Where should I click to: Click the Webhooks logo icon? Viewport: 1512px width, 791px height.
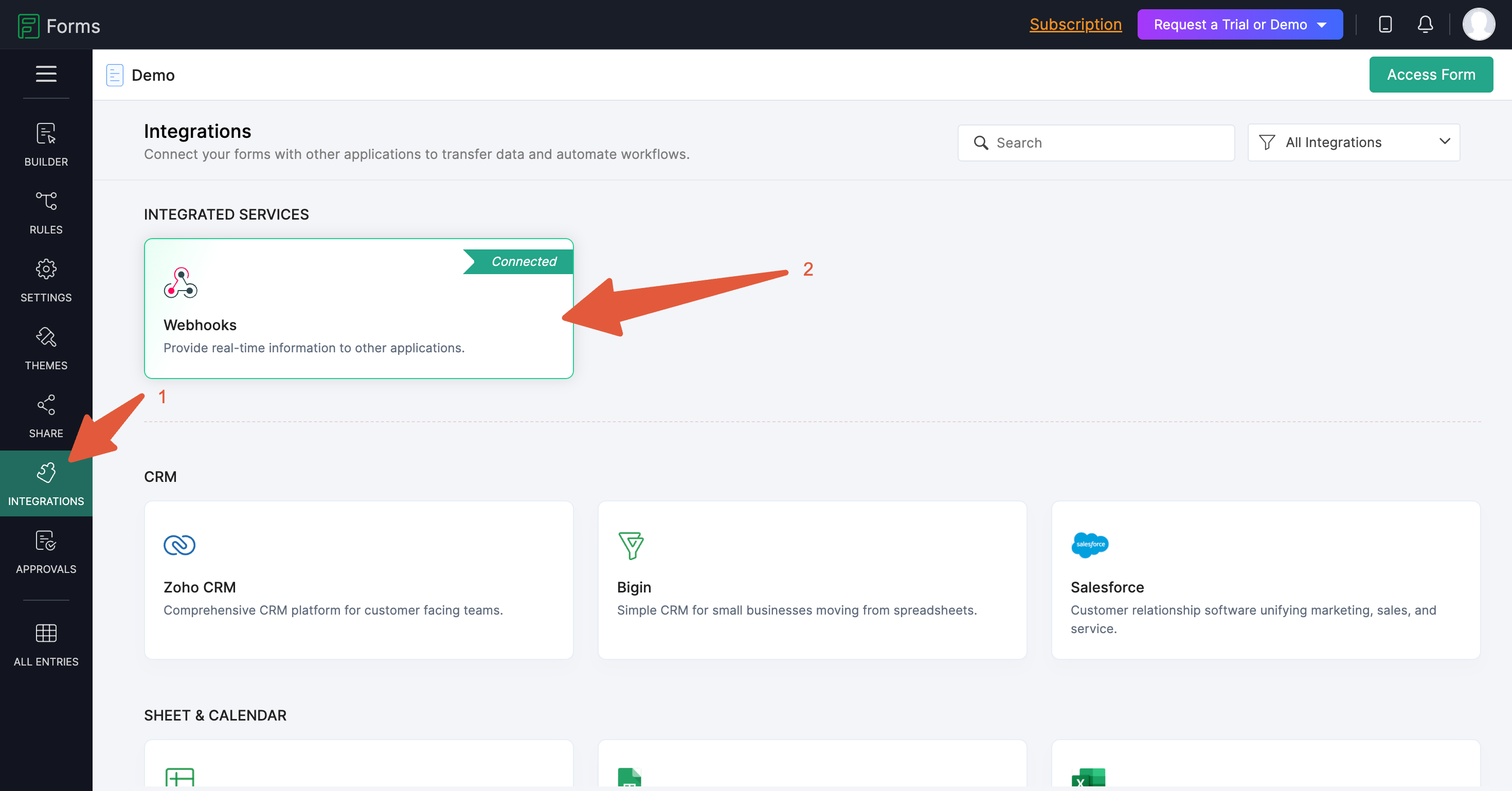180,283
